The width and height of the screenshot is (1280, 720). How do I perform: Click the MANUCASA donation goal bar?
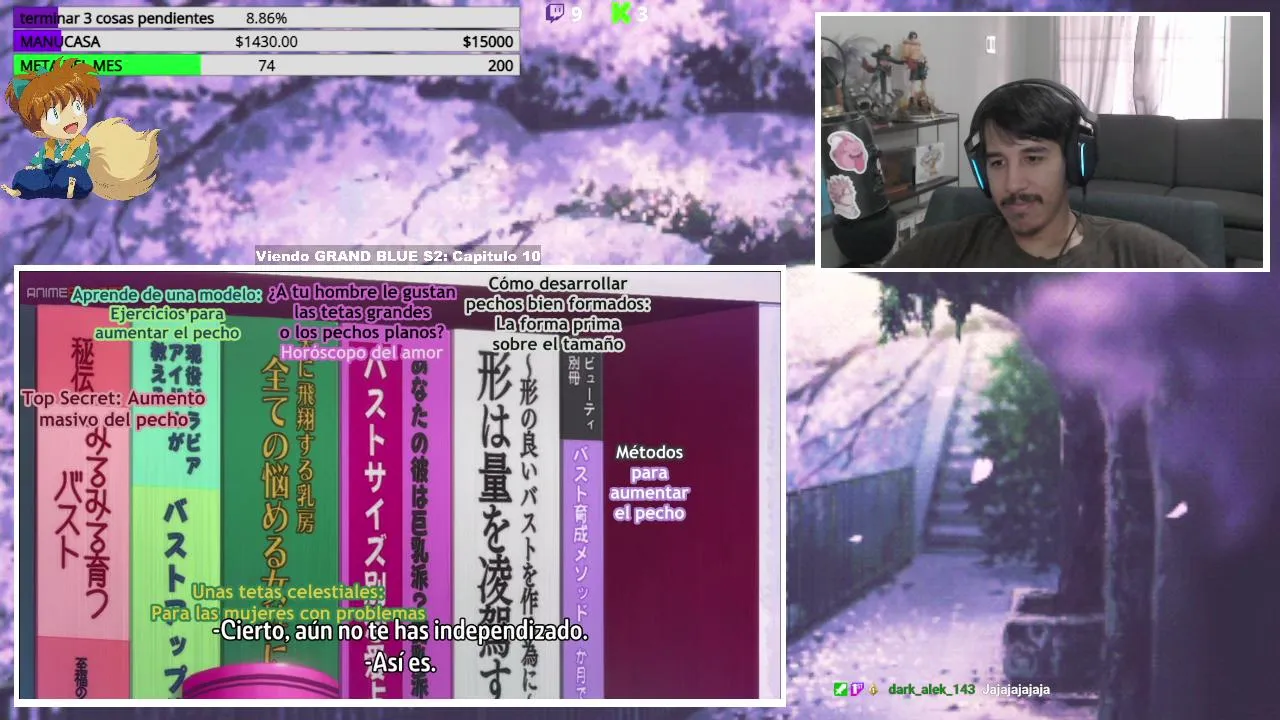click(x=266, y=41)
